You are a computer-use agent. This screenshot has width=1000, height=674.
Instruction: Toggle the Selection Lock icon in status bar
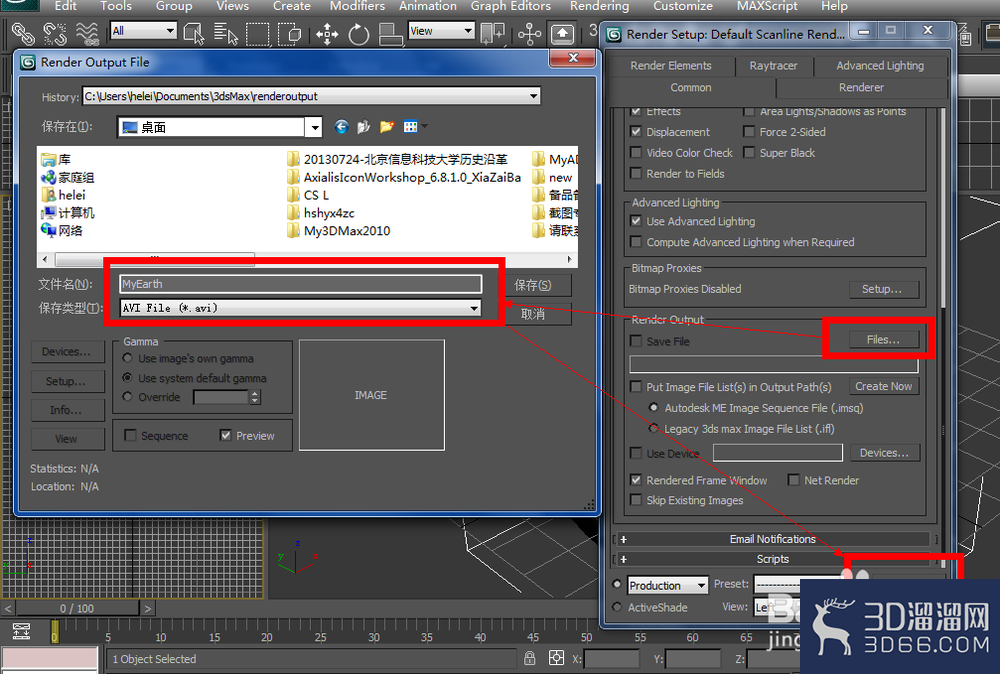529,658
